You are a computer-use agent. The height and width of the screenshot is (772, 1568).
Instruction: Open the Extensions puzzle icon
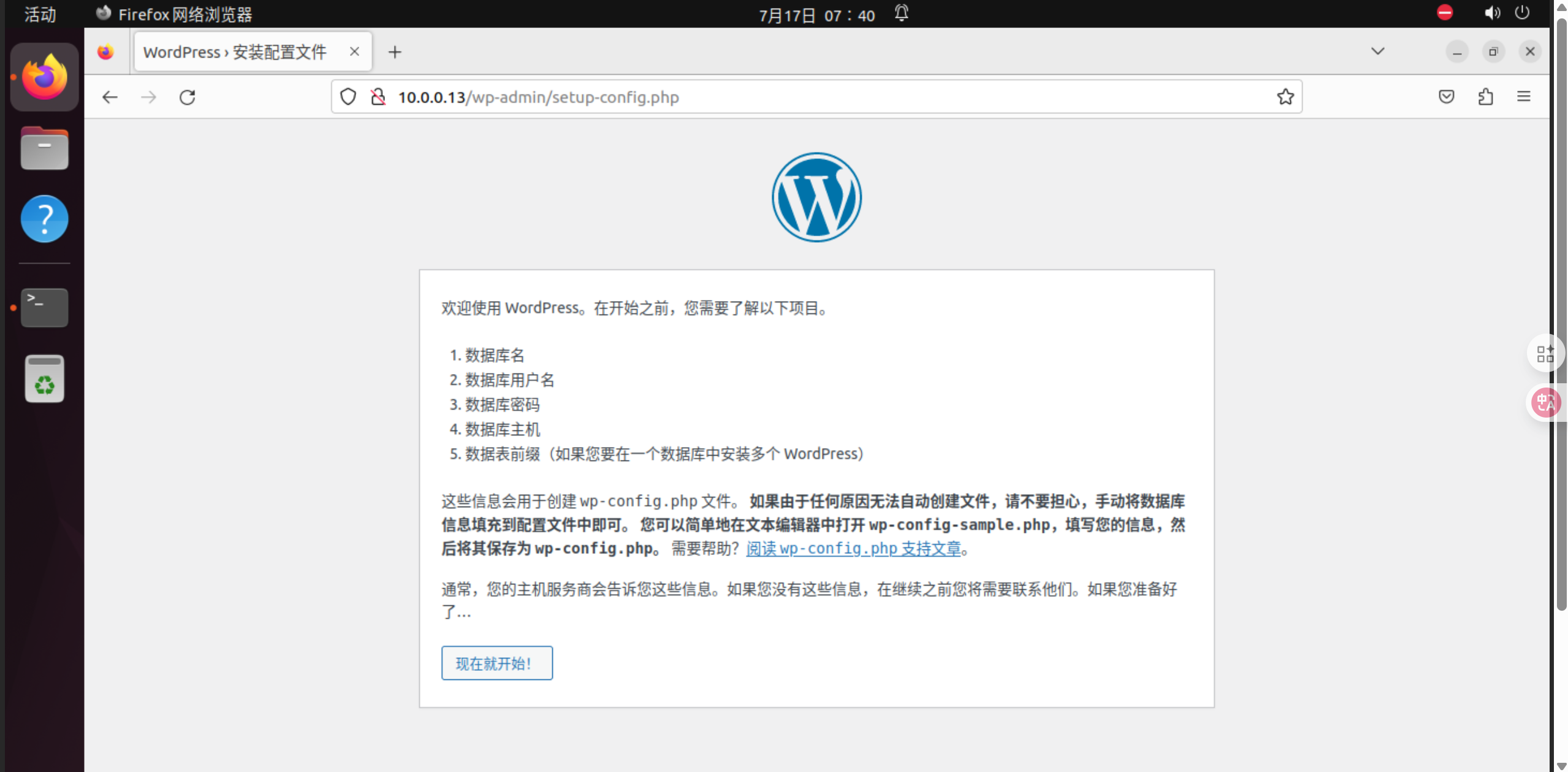pyautogui.click(x=1486, y=97)
